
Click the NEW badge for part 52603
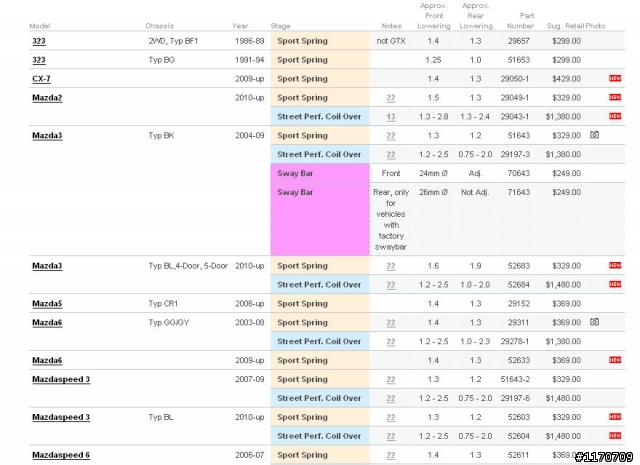[x=615, y=416]
